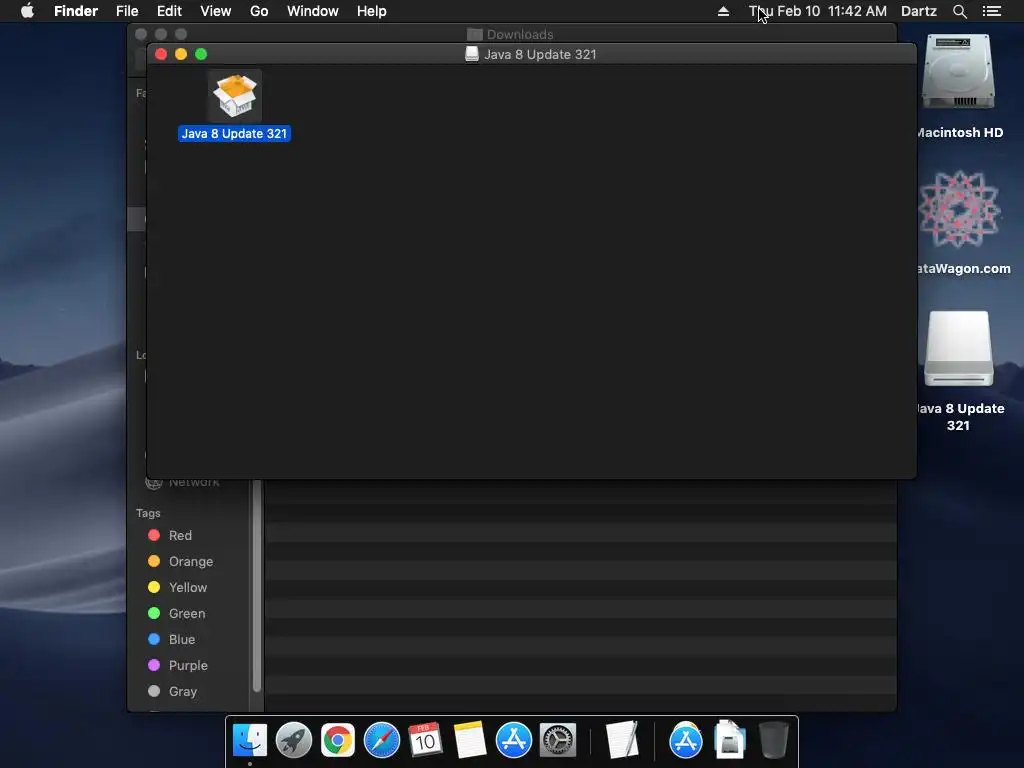
Task: Minimize the Java 8 Update 321 window
Action: coord(181,54)
